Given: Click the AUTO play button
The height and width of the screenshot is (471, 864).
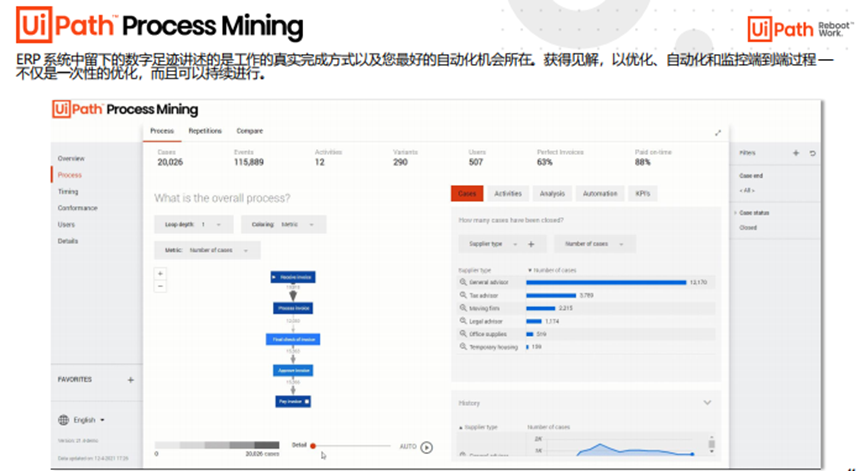Looking at the screenshot, I should coord(426,447).
